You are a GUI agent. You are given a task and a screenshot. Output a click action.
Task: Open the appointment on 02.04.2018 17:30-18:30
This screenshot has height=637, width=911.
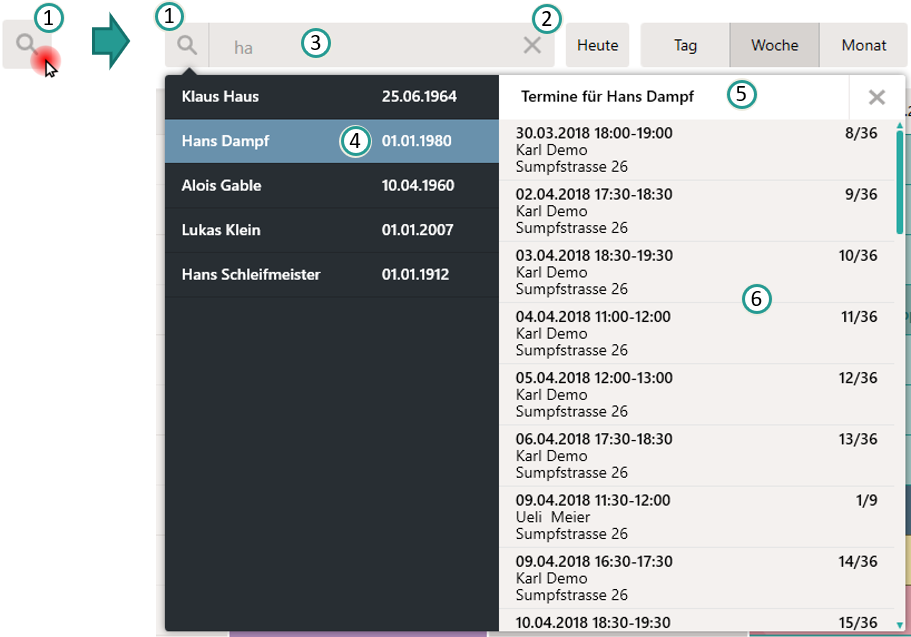click(x=697, y=211)
